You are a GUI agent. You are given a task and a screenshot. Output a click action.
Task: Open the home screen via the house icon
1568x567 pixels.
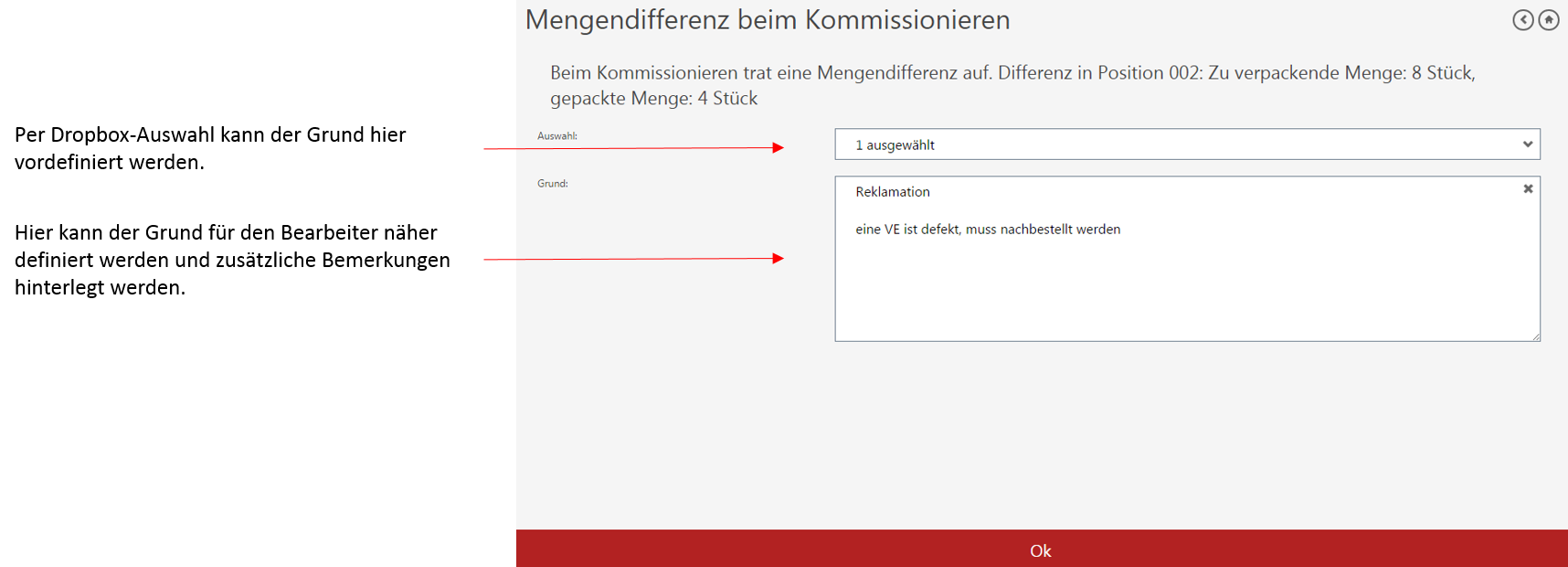point(1549,20)
